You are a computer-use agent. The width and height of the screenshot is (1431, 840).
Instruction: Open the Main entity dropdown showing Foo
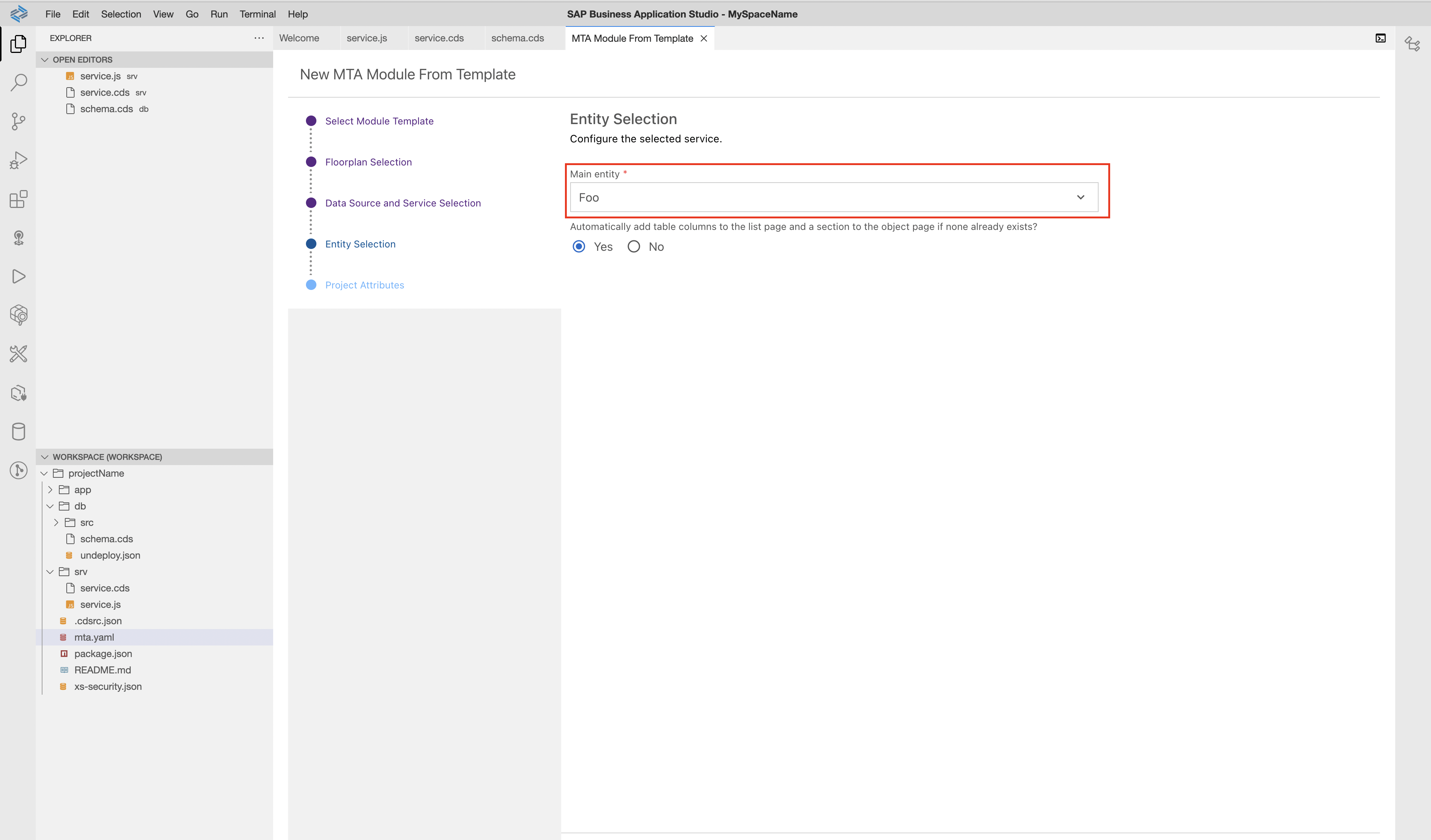point(834,197)
